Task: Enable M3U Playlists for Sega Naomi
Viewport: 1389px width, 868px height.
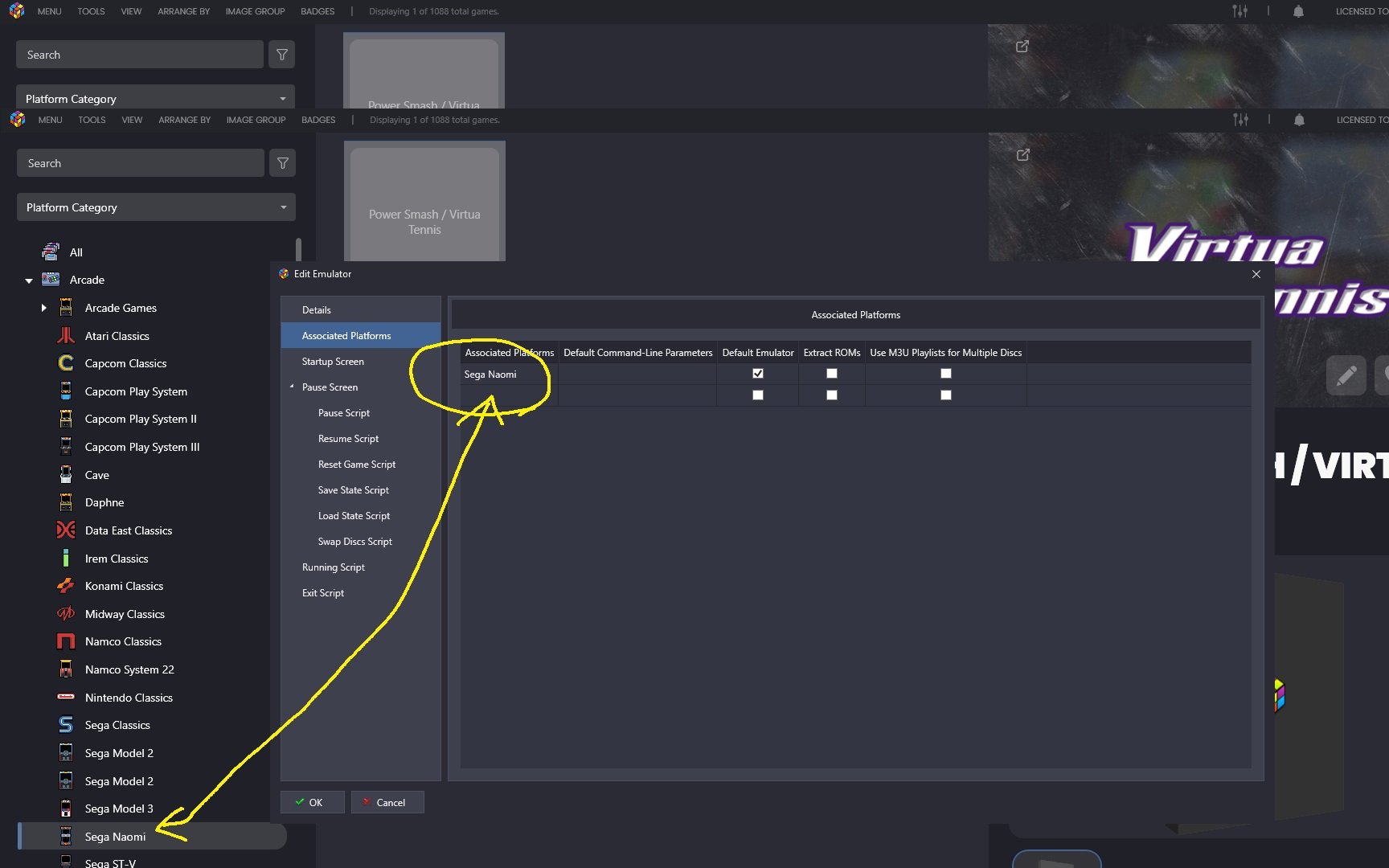Action: [x=946, y=374]
